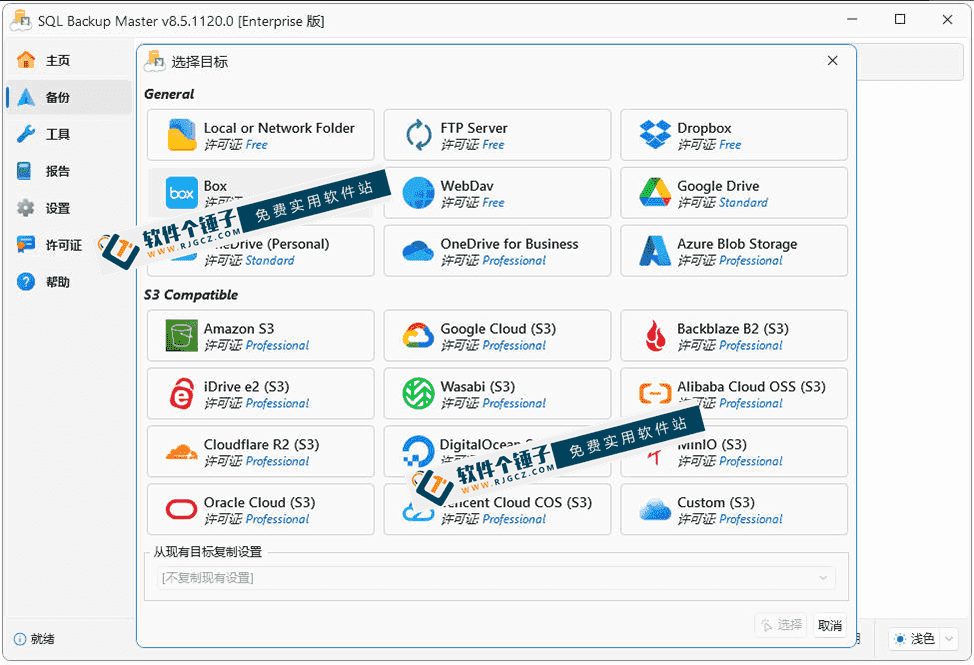The image size is (974, 665).
Task: Select the OneDrive for Business cloud icon
Action: (418, 251)
